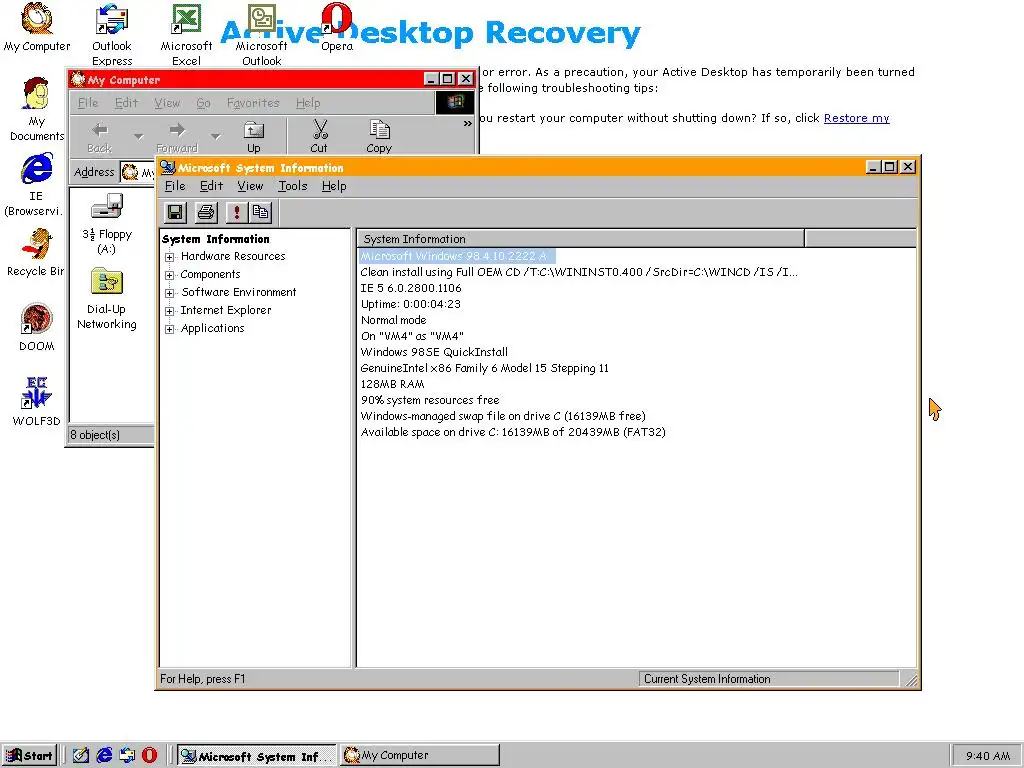Select the Outlook Express desktop shortcut
Viewport: 1024px width, 768px height.
click(x=112, y=34)
